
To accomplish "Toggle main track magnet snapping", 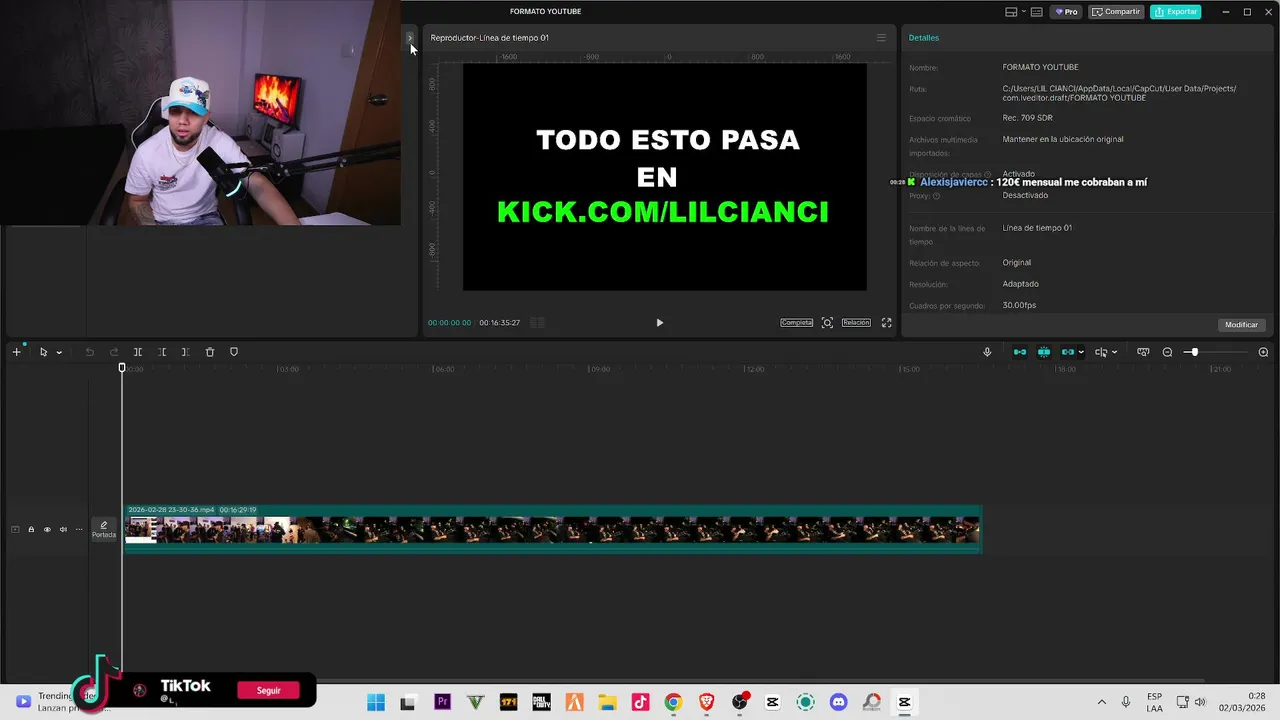I will [1020, 352].
